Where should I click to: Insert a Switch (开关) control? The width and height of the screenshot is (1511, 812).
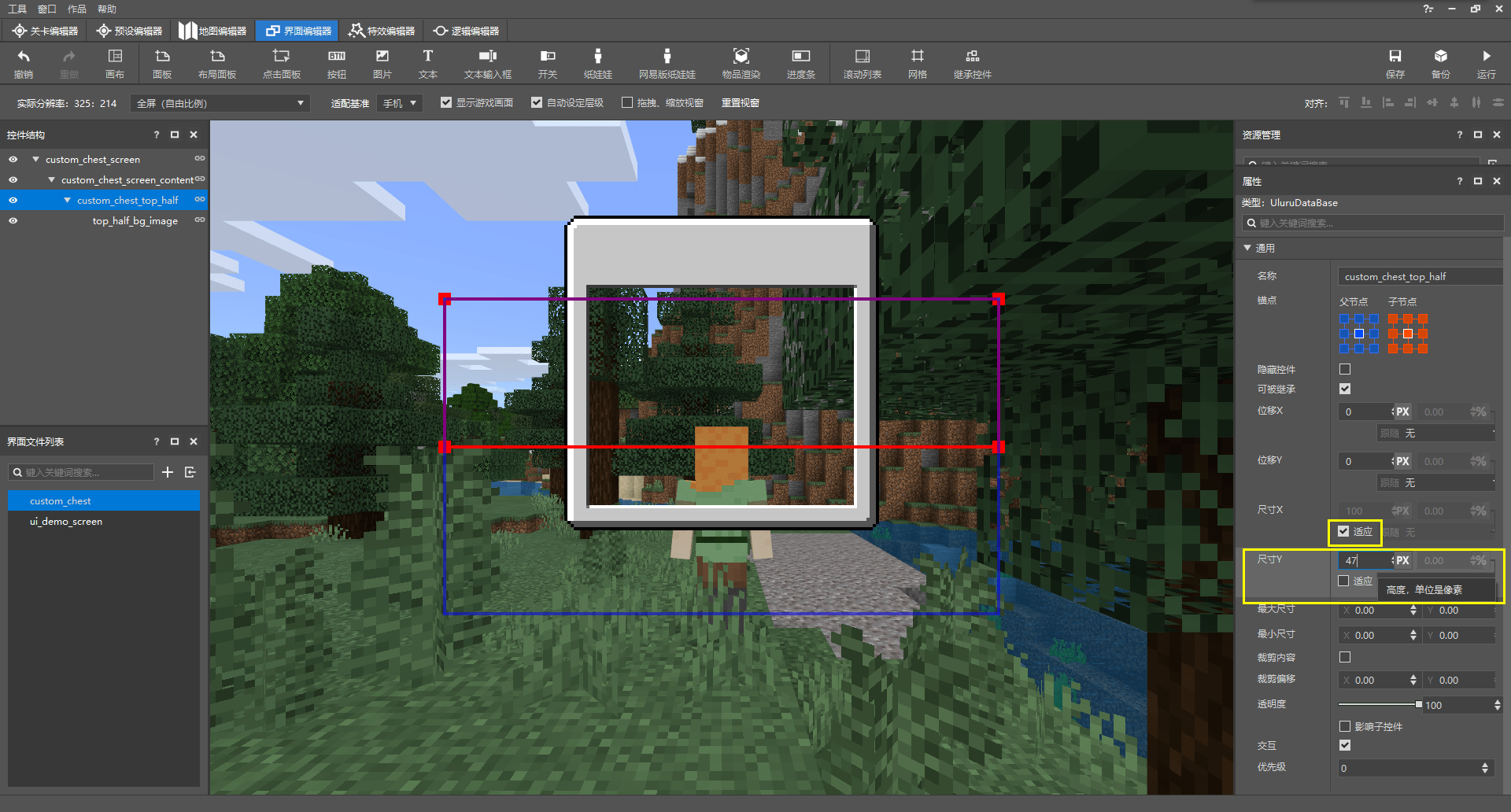click(548, 64)
